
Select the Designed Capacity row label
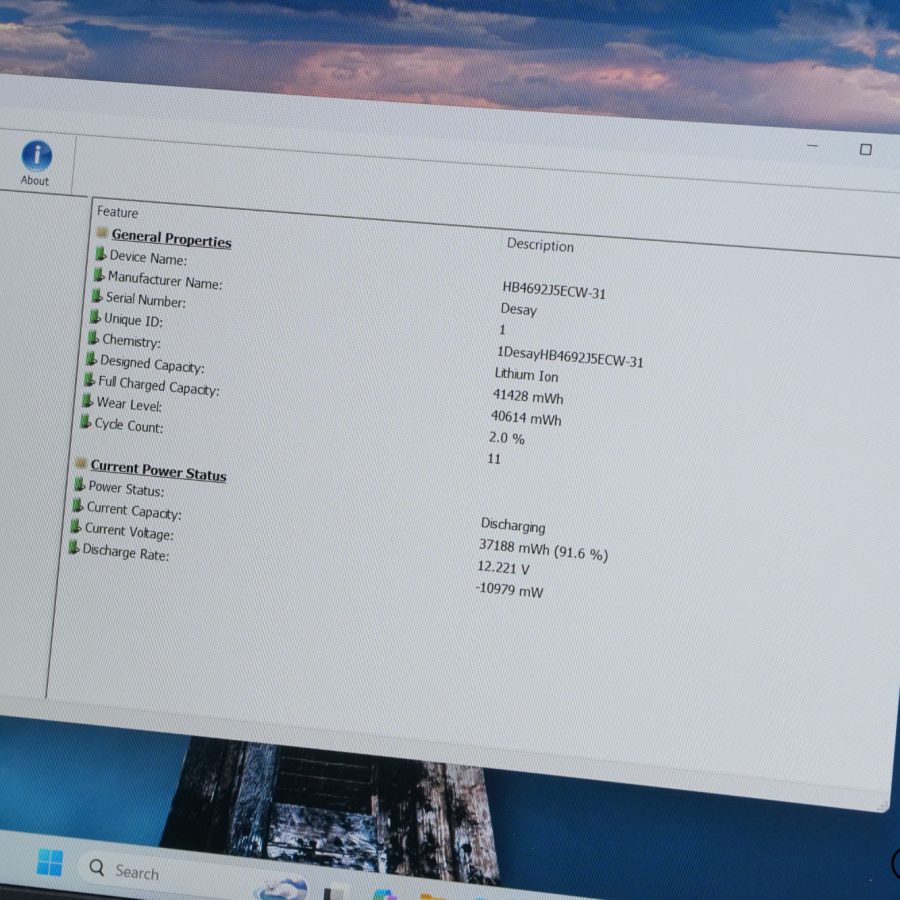[152, 364]
